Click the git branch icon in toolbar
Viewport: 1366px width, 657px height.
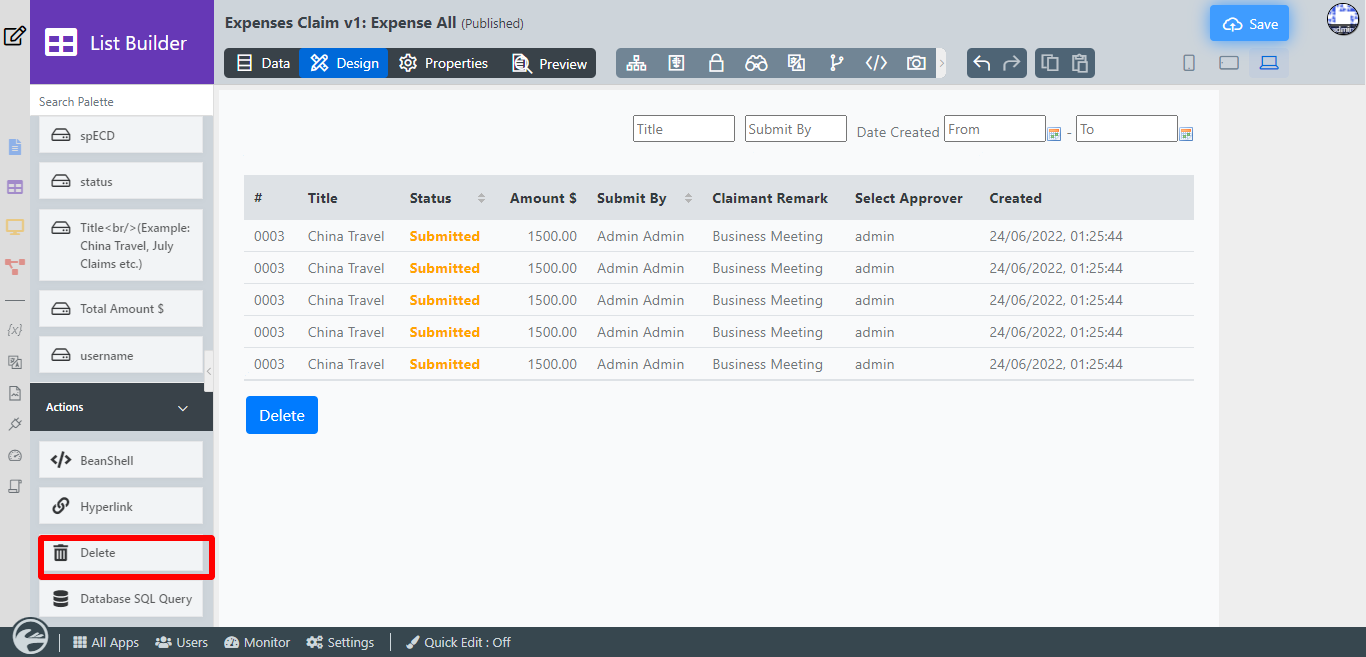coord(836,63)
